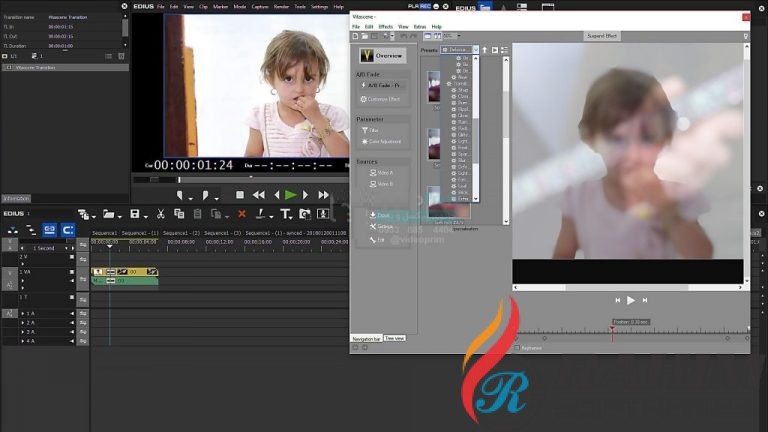
Task: Open the Extras menu in Vitascene
Action: (x=419, y=26)
